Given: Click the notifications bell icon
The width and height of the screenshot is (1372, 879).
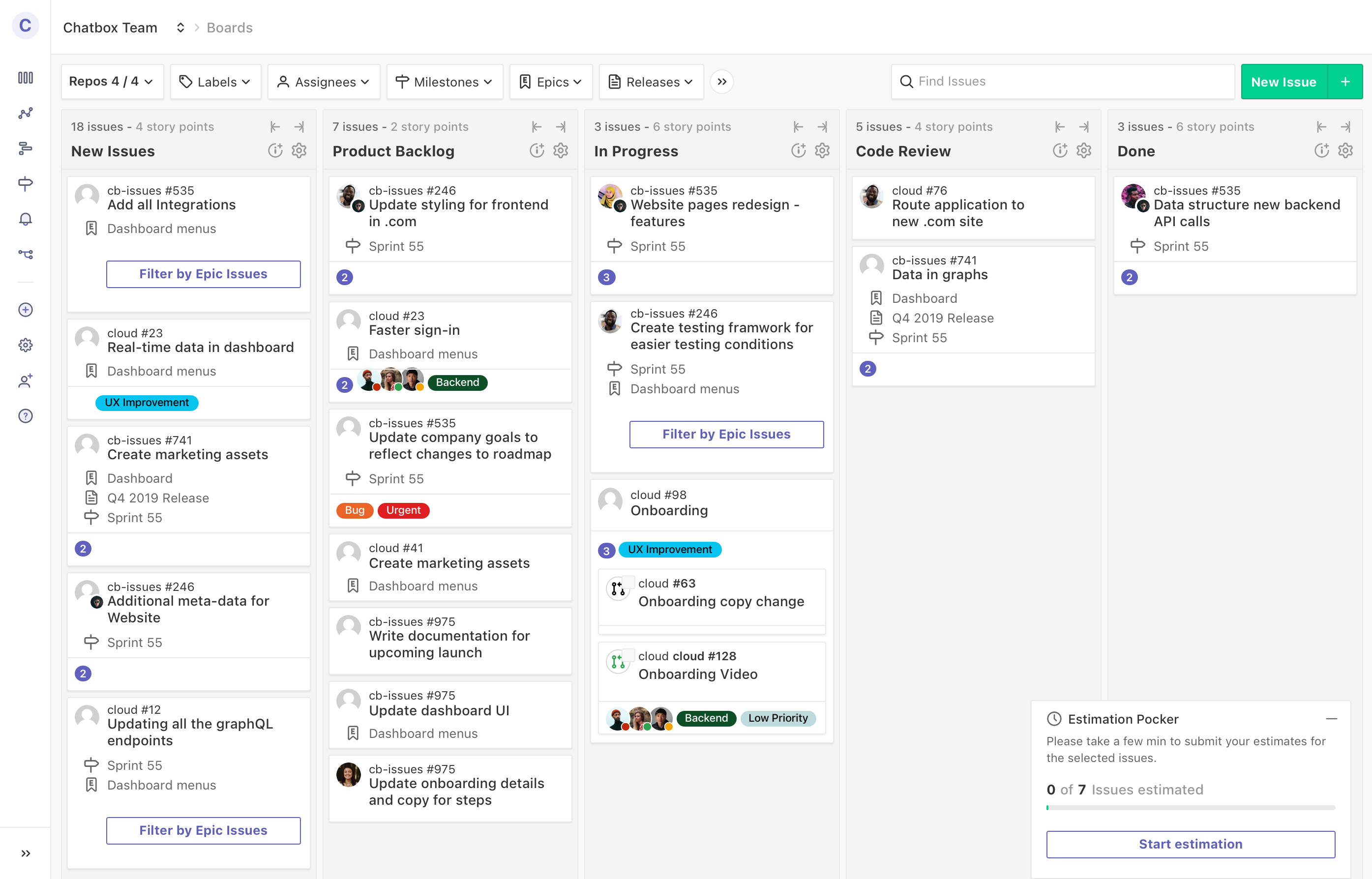Looking at the screenshot, I should pos(25,219).
